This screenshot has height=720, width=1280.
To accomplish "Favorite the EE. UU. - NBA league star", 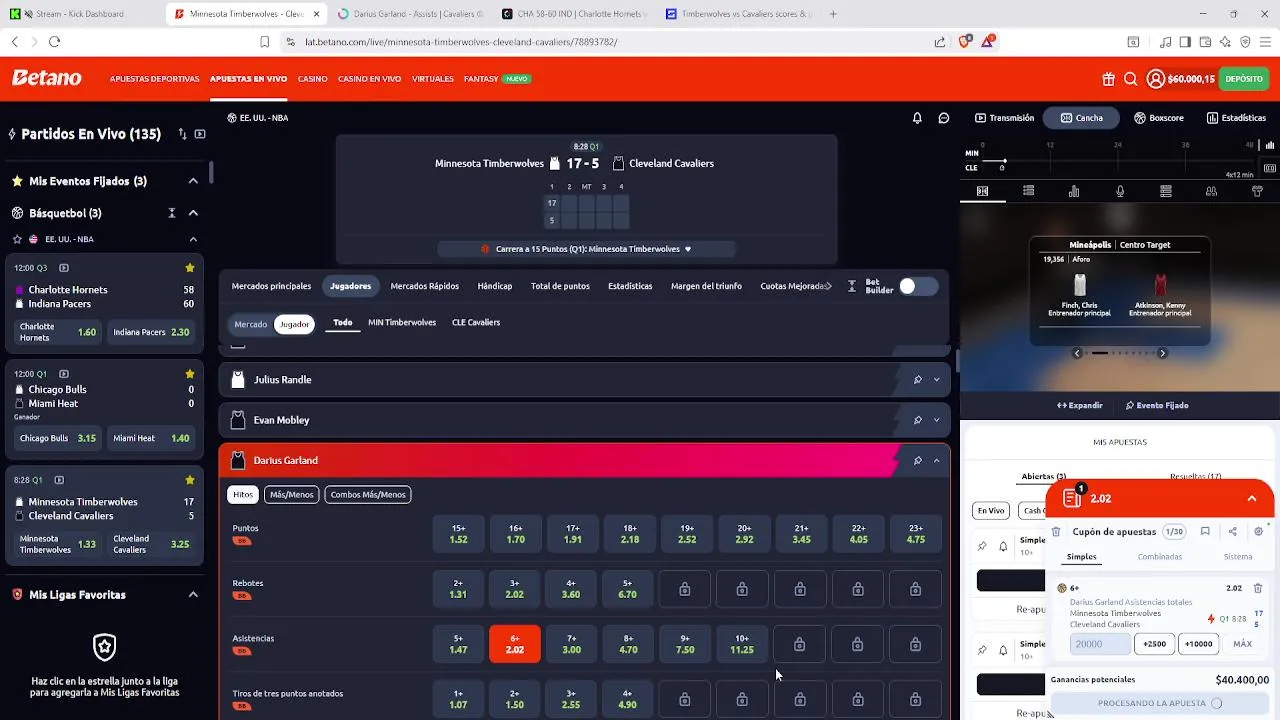I will pyautogui.click(x=17, y=240).
